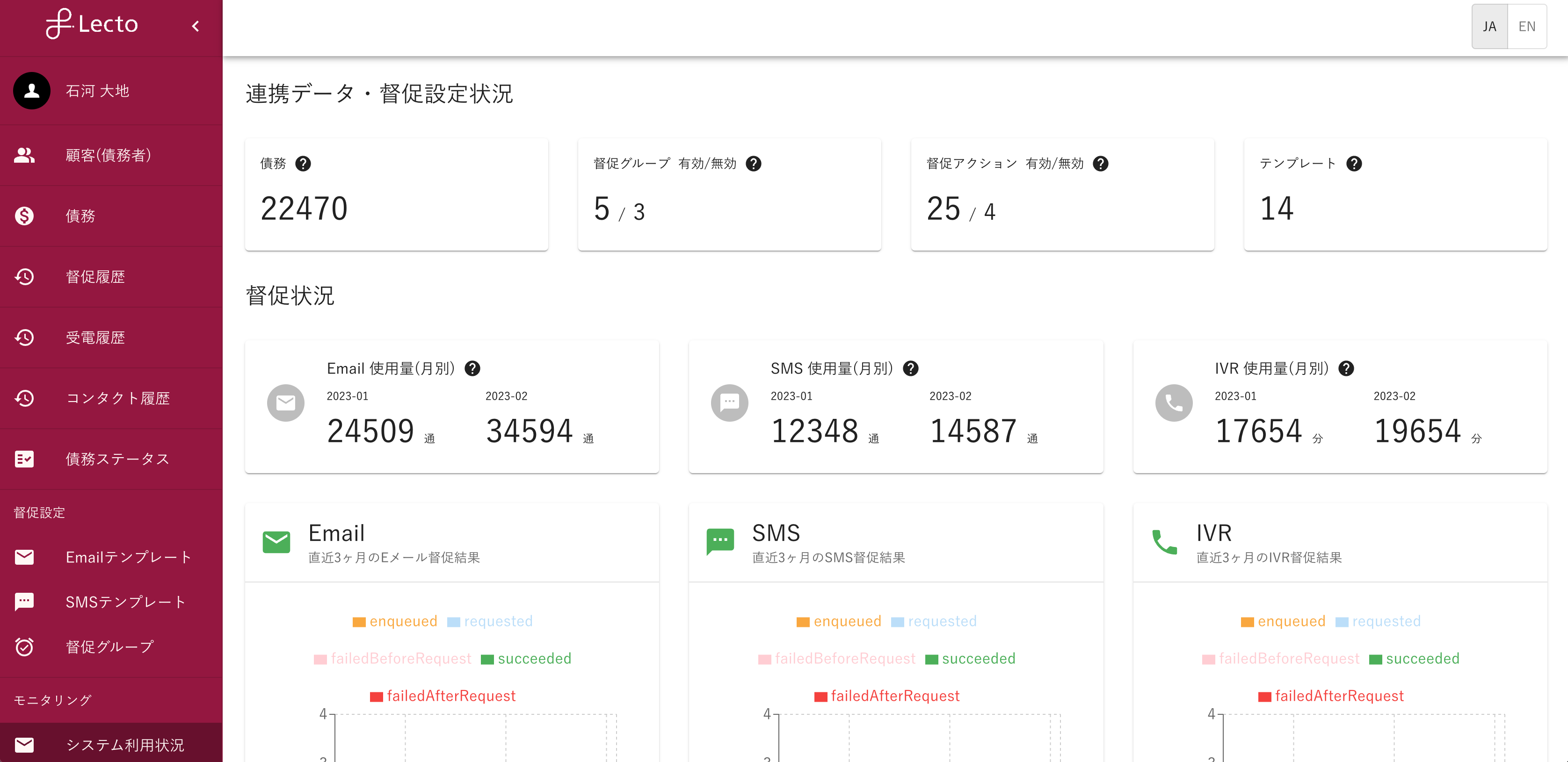
Task: Open コンタクト履歴 page
Action: pyautogui.click(x=111, y=398)
